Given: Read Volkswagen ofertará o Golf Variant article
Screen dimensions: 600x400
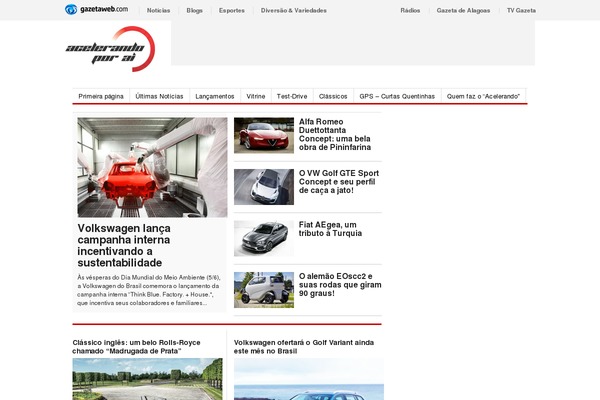Looking at the screenshot, I should (304, 347).
